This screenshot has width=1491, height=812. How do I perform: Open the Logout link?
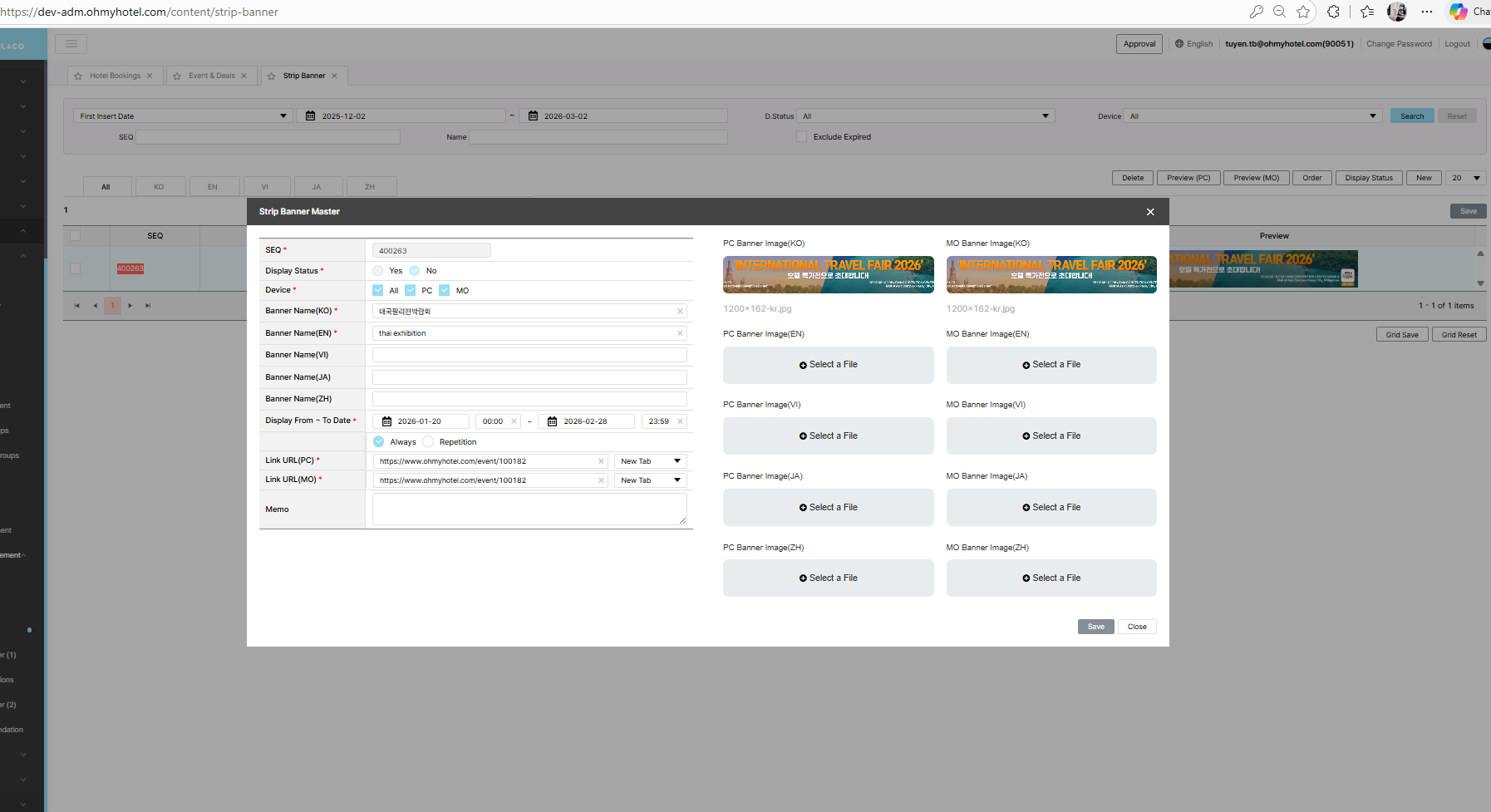[x=1457, y=44]
